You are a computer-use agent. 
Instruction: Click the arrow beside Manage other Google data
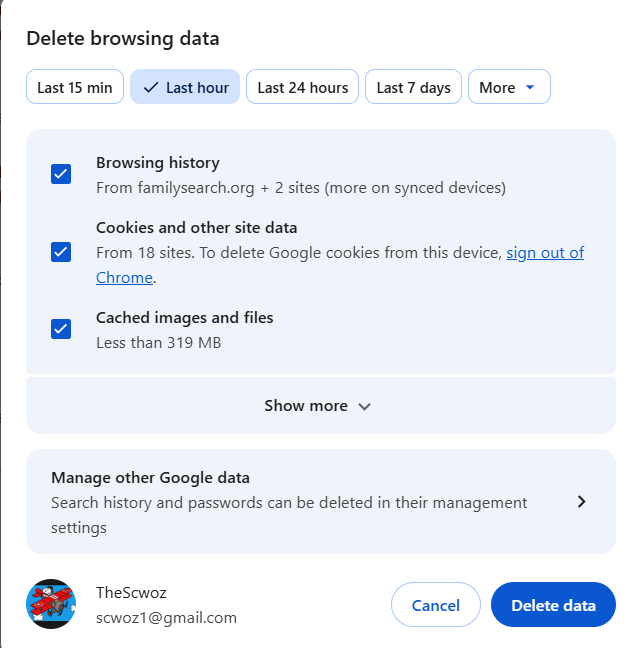point(582,502)
